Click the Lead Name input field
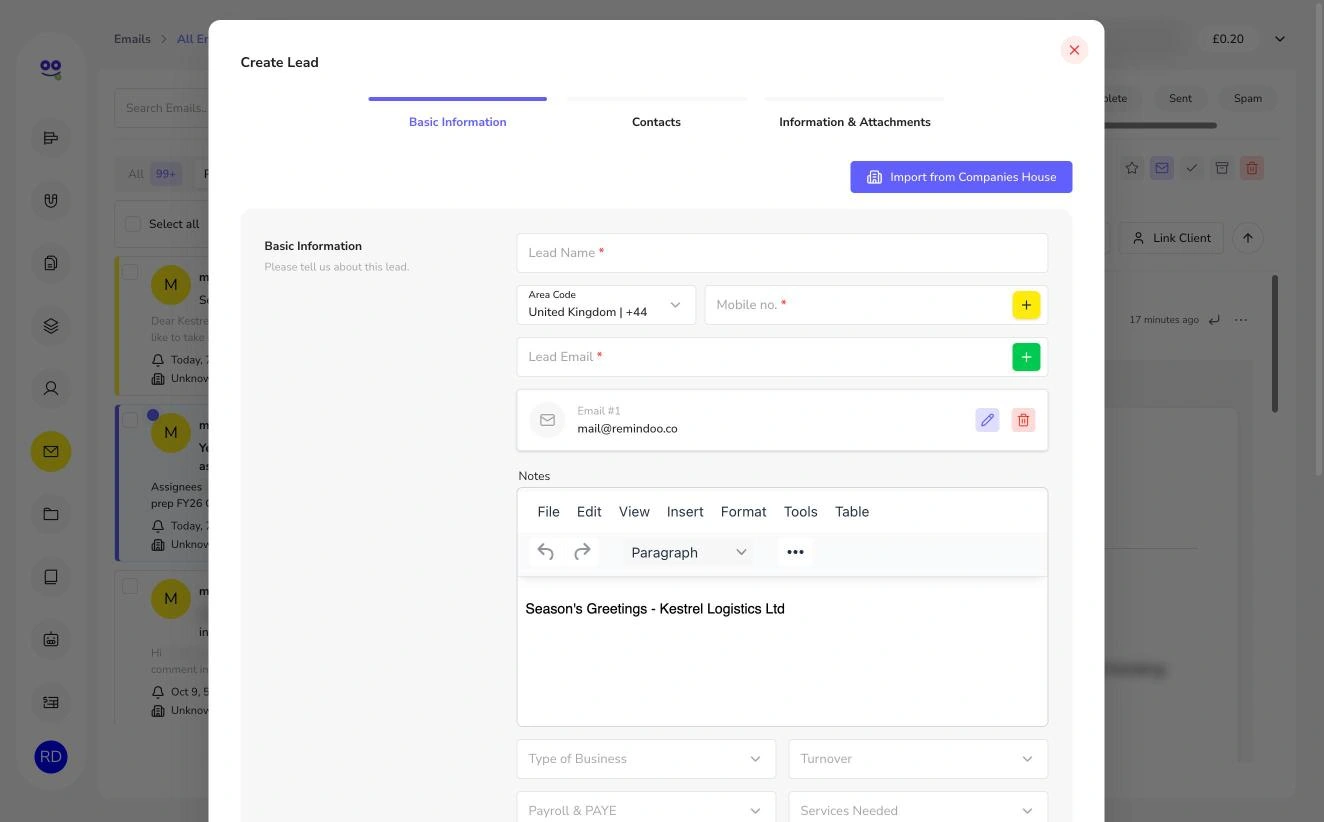The width and height of the screenshot is (1324, 822). tap(782, 253)
